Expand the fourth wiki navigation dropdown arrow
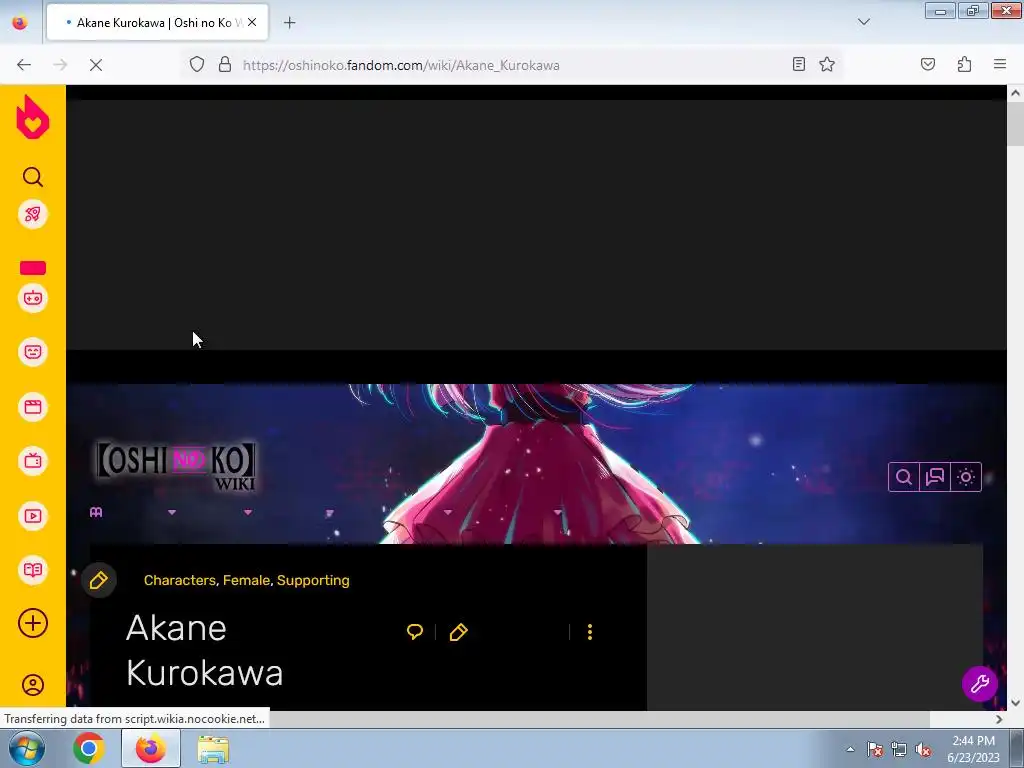Viewport: 1024px width, 768px height. pyautogui.click(x=447, y=513)
